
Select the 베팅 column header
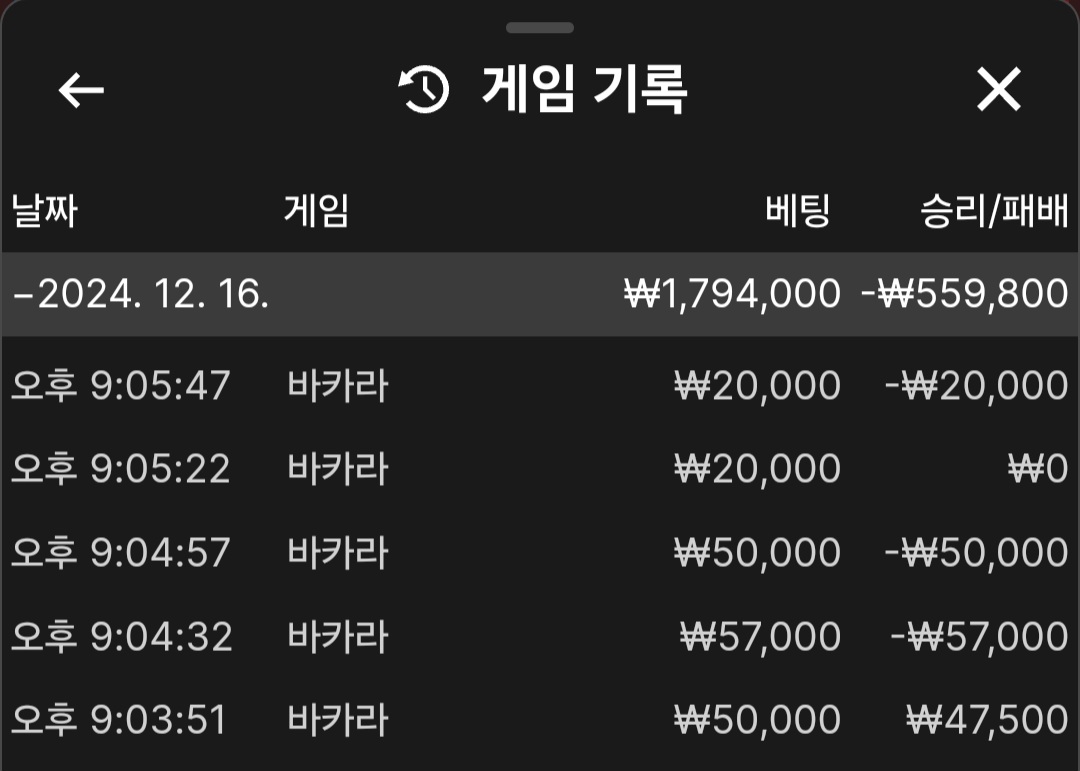[798, 210]
